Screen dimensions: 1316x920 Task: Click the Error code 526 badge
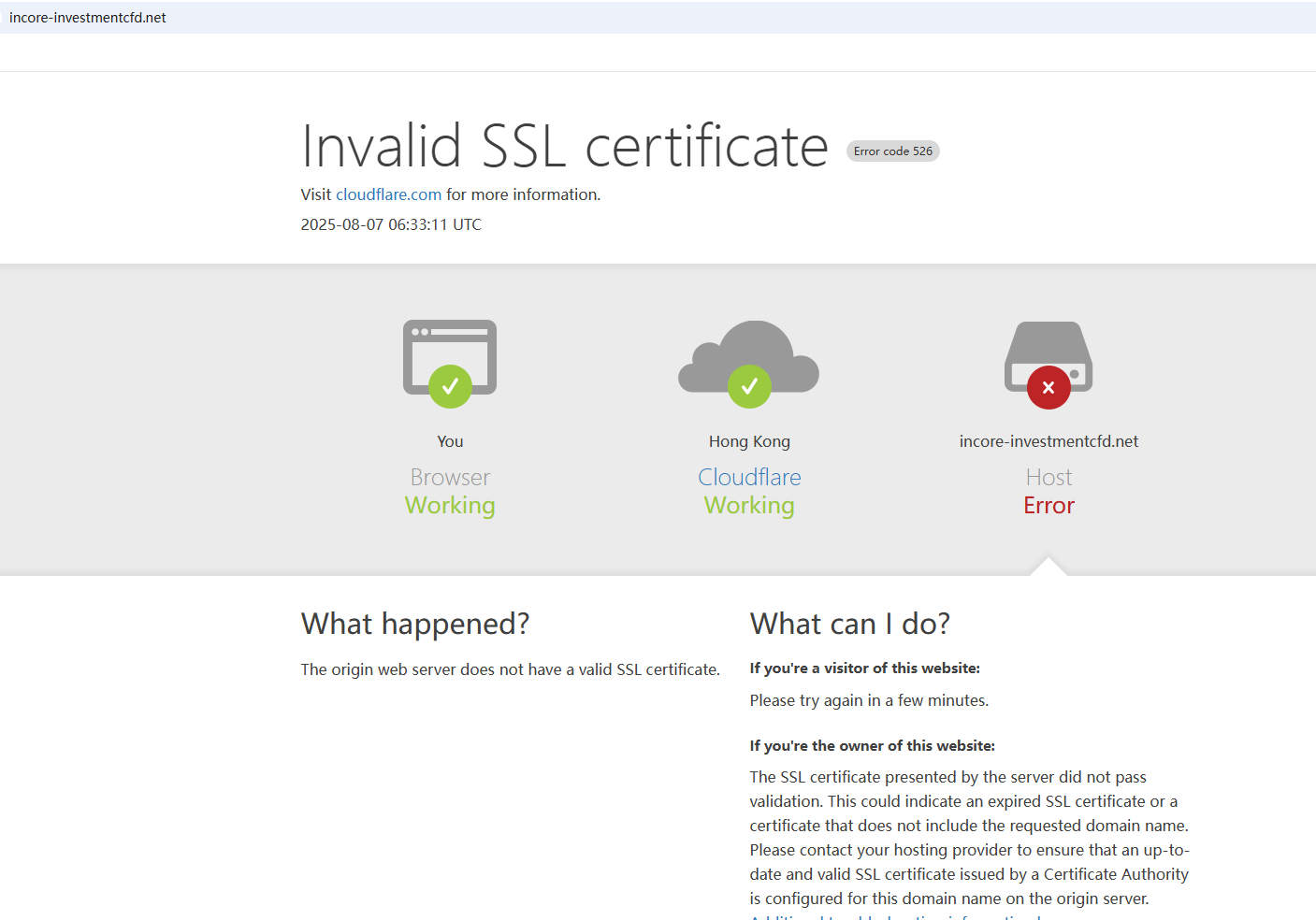point(892,151)
